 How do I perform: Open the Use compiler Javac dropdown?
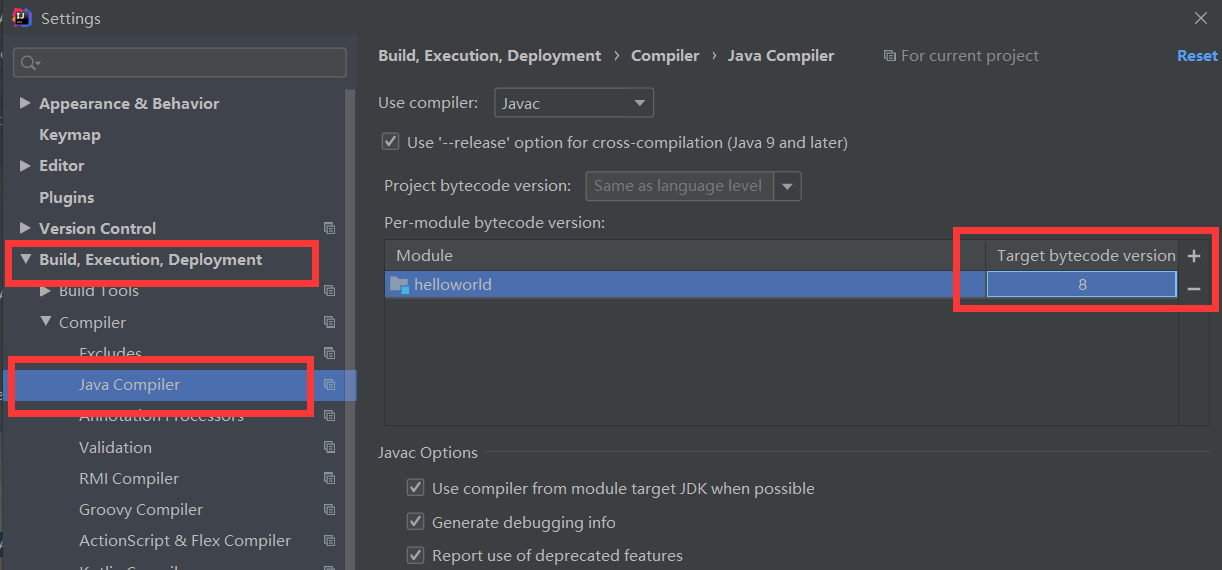tap(574, 102)
